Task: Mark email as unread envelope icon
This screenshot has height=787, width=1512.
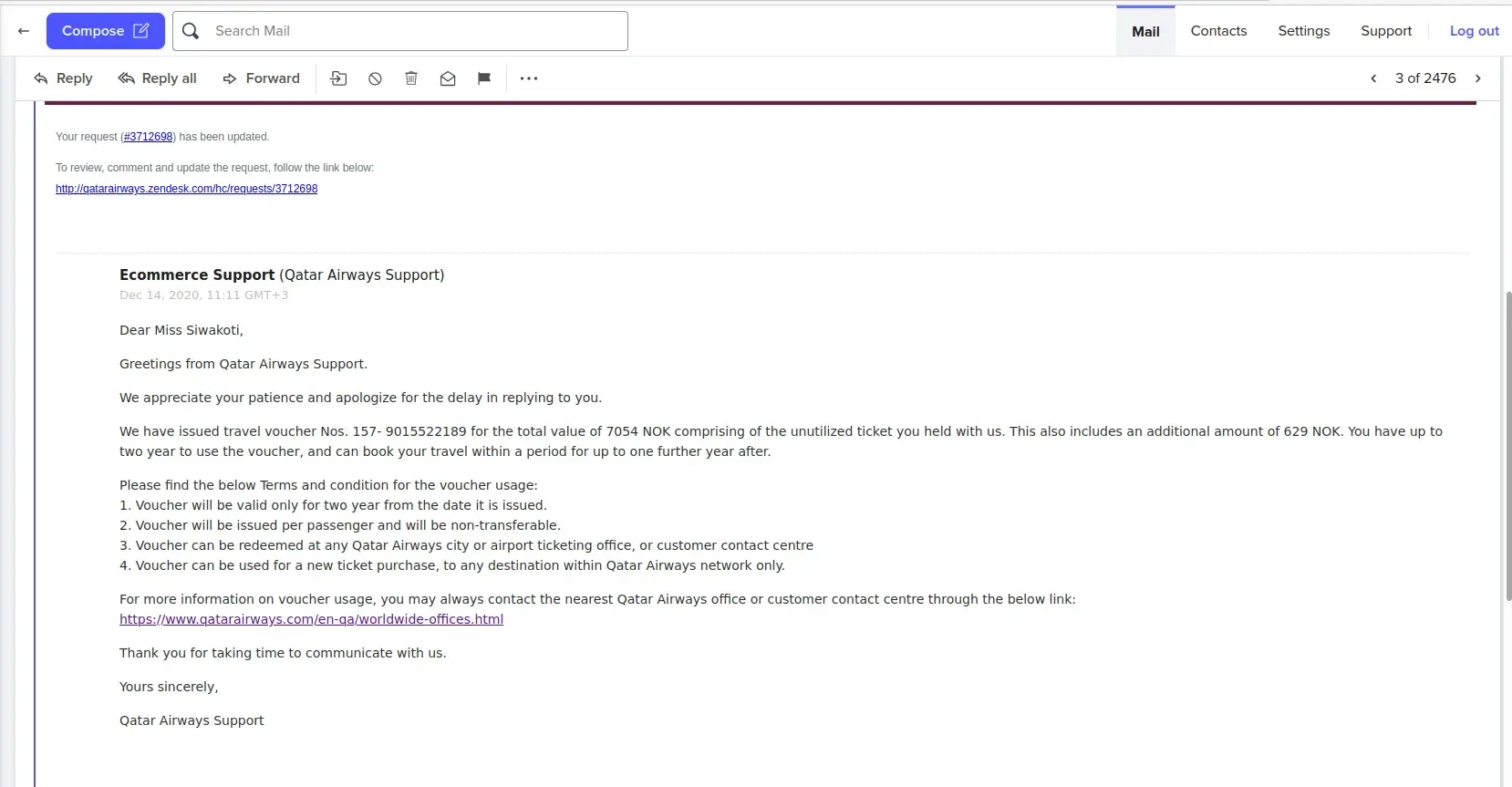Action: (448, 78)
